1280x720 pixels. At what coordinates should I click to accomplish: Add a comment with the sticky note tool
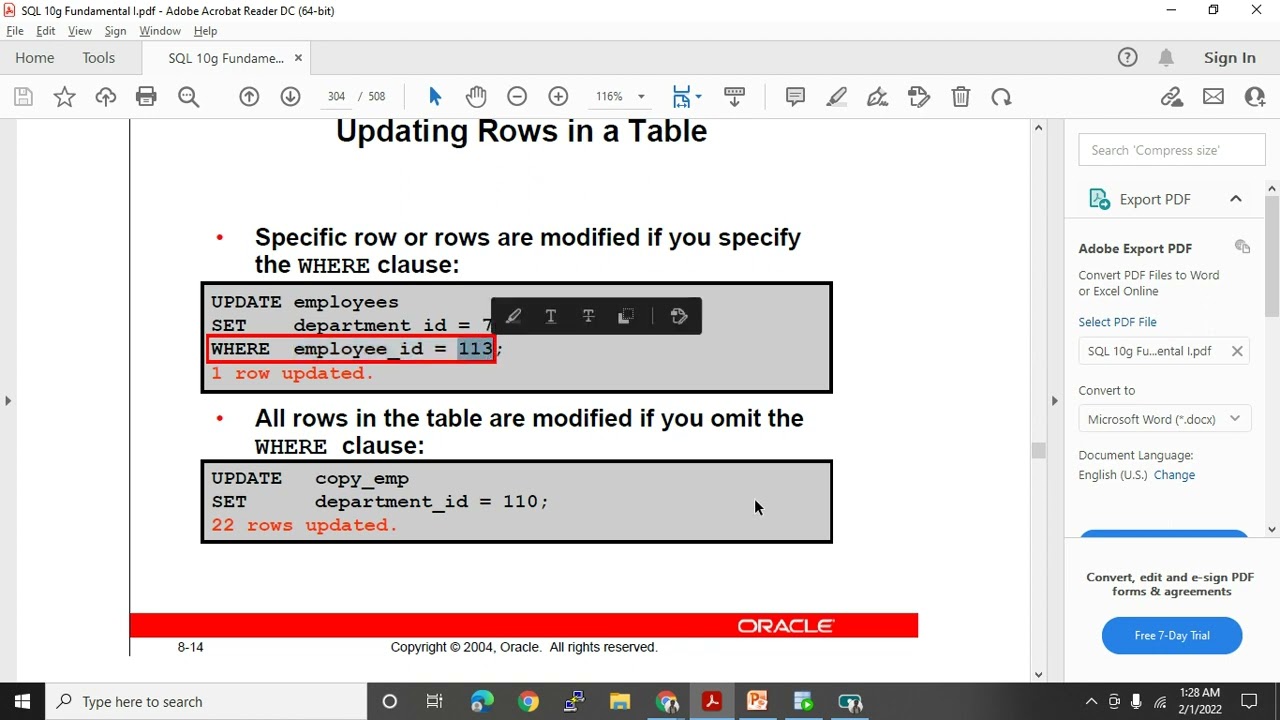pyautogui.click(x=796, y=97)
